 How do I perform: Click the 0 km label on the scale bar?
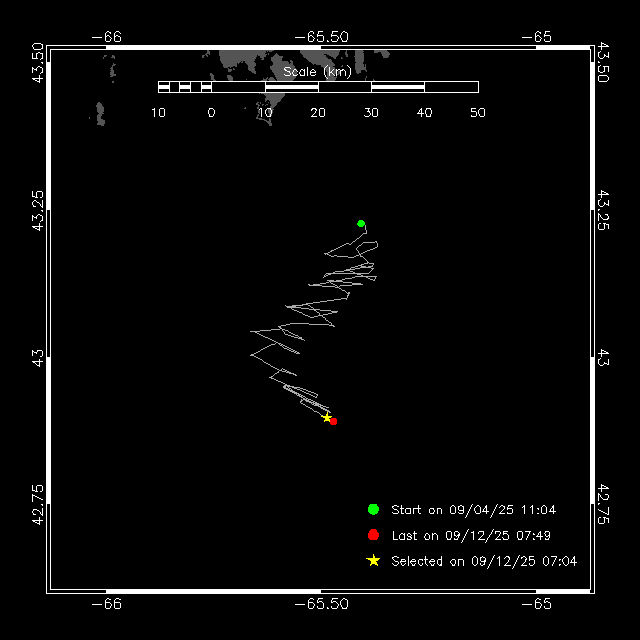(211, 112)
